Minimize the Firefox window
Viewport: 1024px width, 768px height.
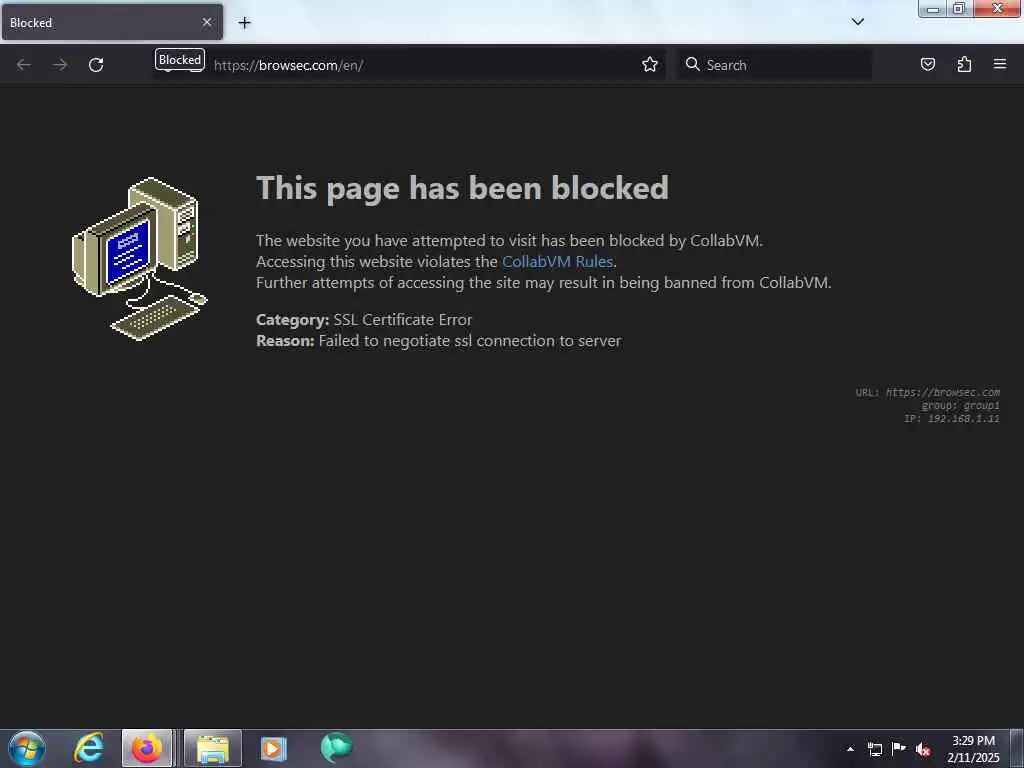pyautogui.click(x=933, y=8)
